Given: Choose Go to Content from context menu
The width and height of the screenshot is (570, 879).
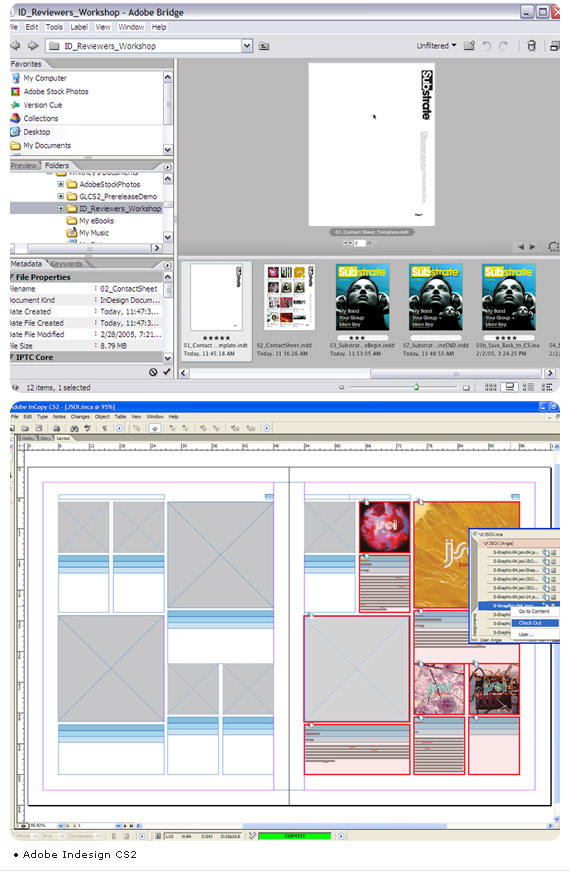Looking at the screenshot, I should (534, 612).
